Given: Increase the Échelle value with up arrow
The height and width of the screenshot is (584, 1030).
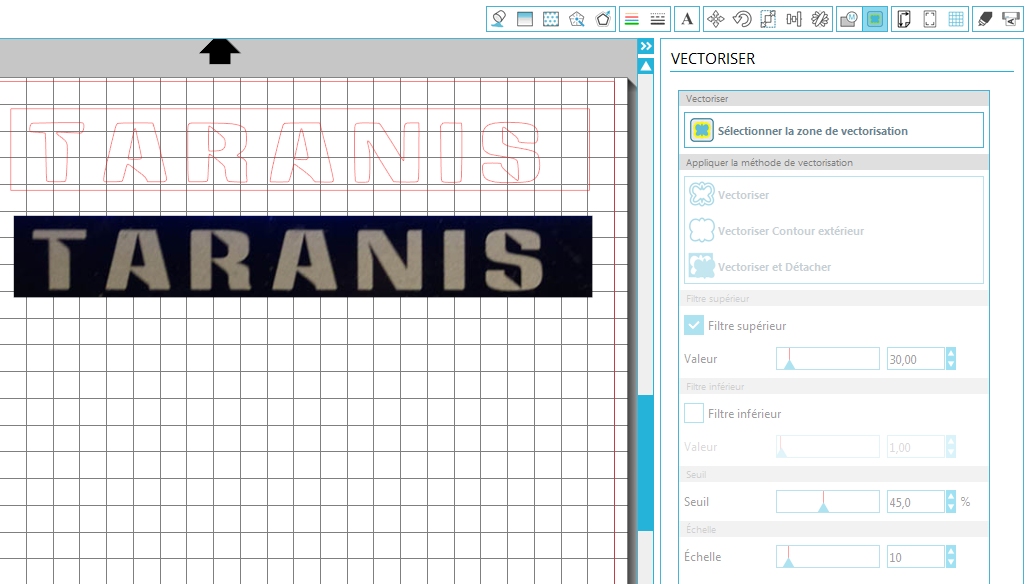Looking at the screenshot, I should (x=951, y=551).
